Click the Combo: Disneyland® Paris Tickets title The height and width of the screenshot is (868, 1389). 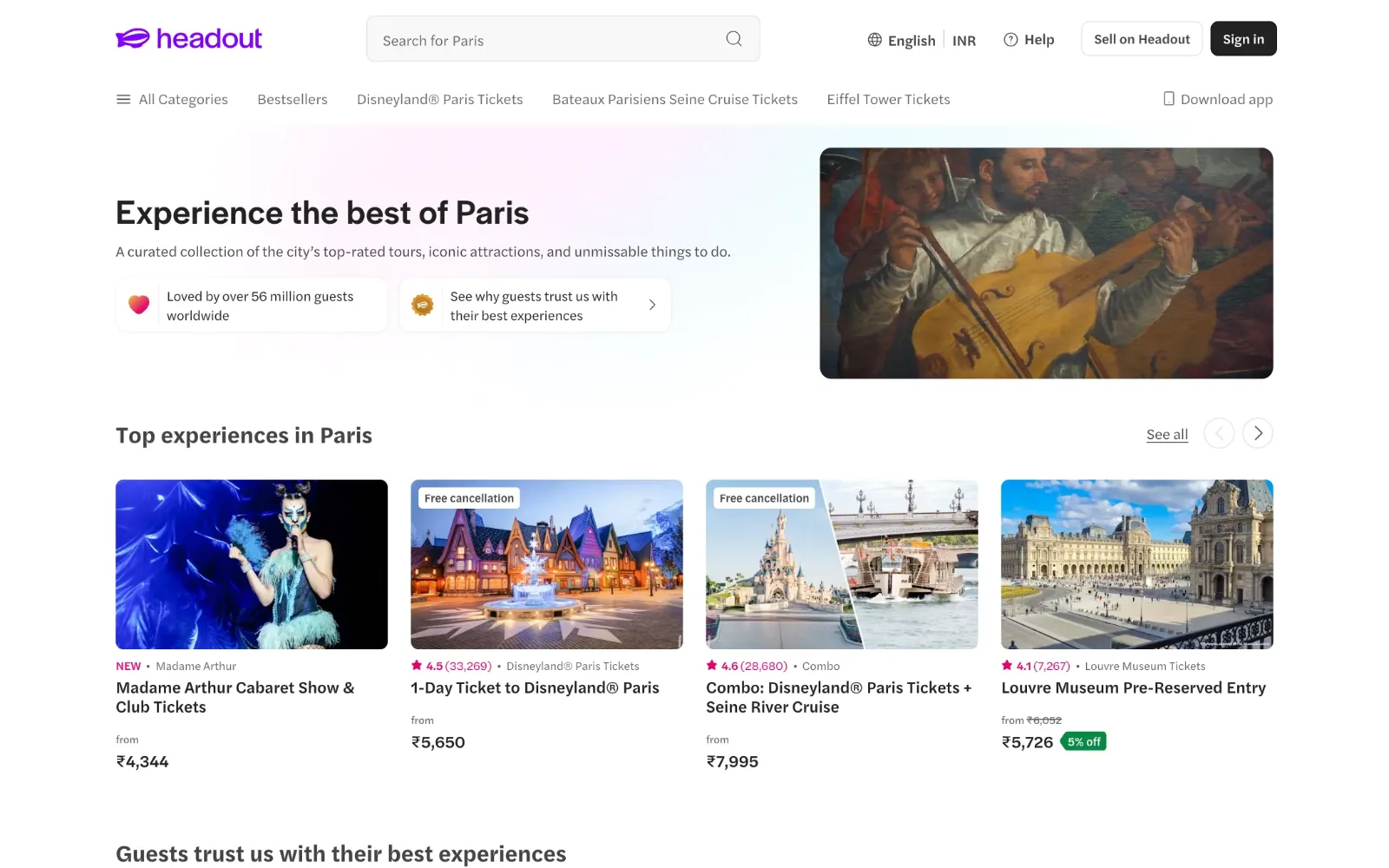pyautogui.click(x=839, y=698)
